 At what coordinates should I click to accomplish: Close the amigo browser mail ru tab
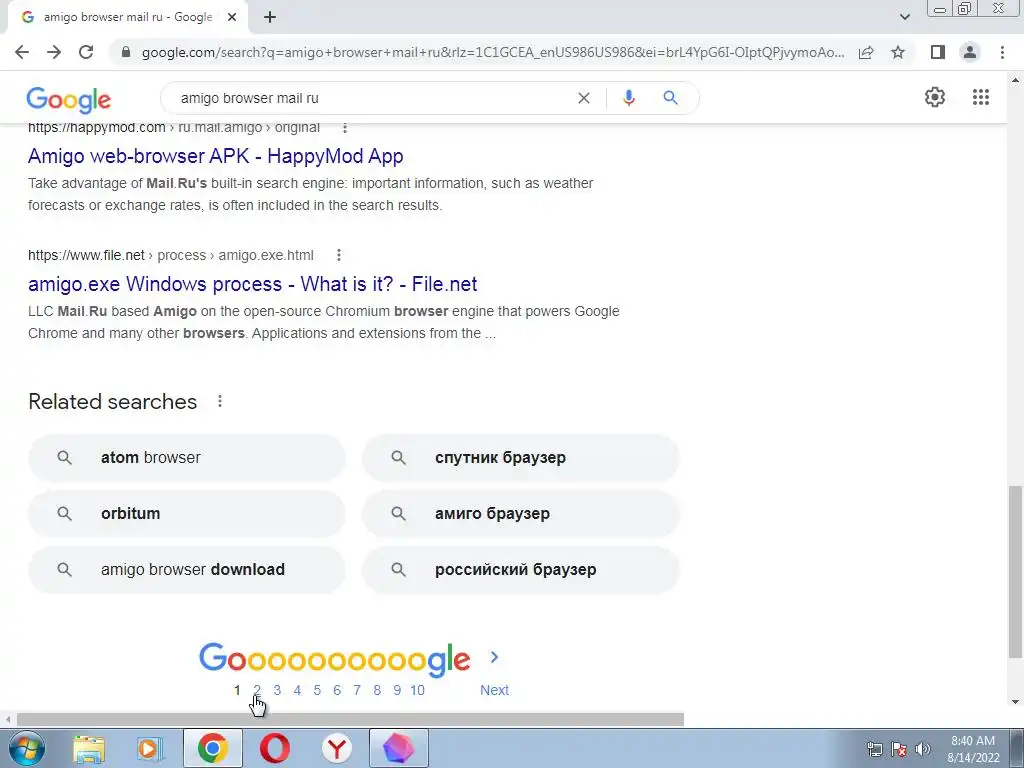point(232,18)
